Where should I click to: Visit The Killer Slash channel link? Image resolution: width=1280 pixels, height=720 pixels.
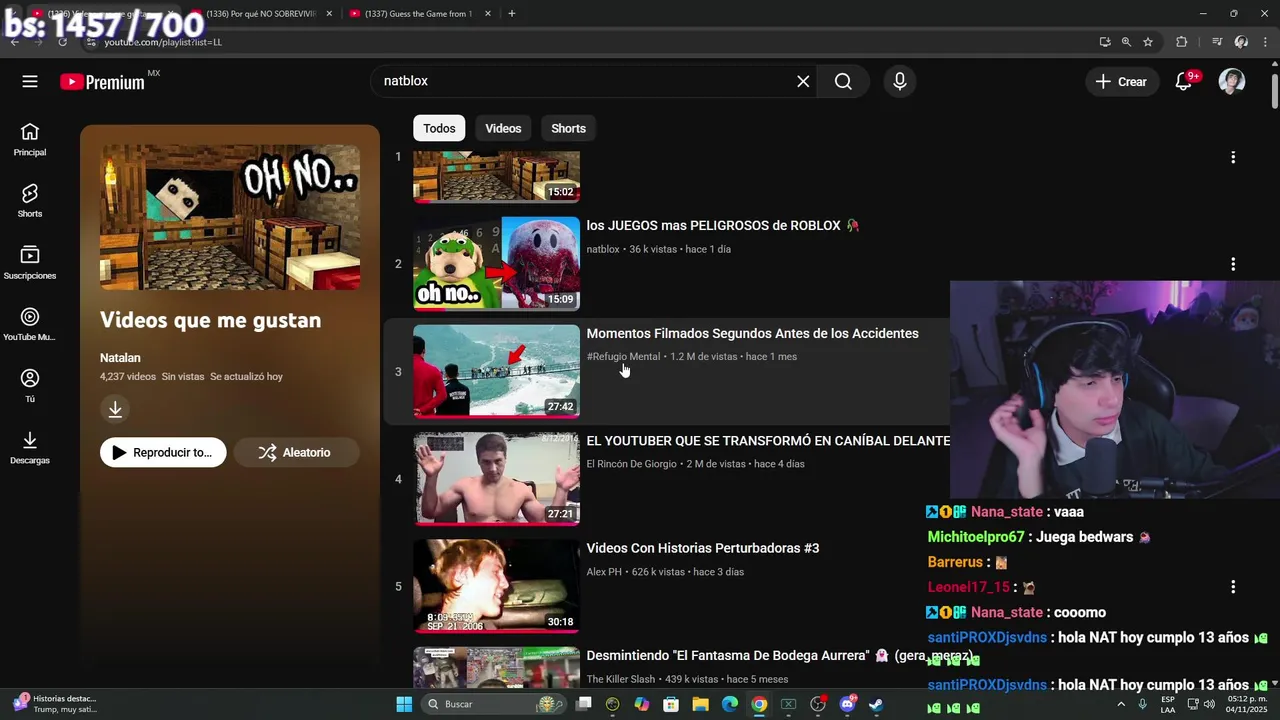[621, 680]
